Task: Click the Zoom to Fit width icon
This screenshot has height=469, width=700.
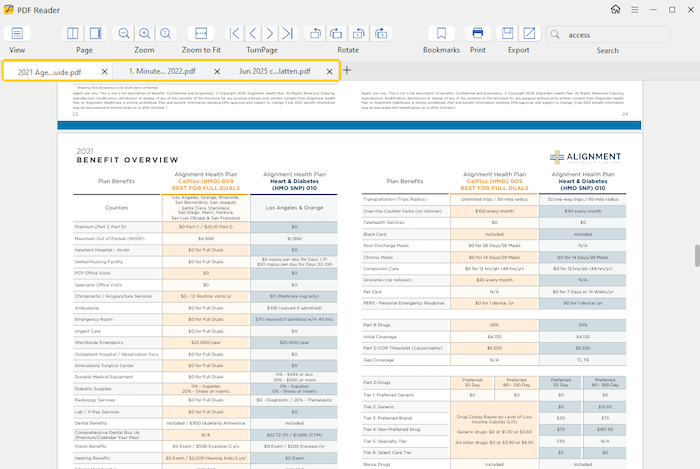Action: click(201, 33)
